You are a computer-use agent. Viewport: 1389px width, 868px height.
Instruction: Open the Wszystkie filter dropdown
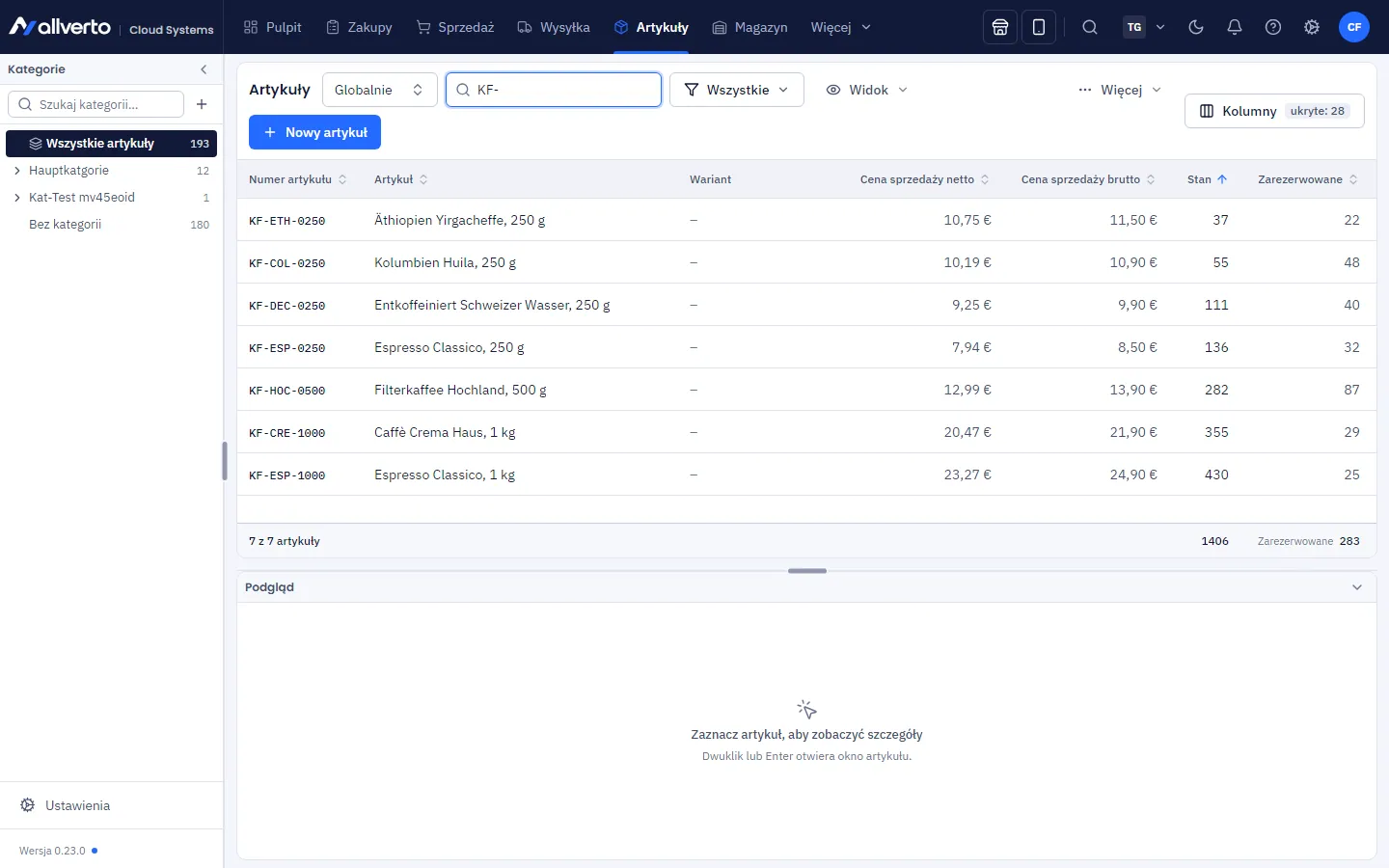pyautogui.click(x=737, y=90)
